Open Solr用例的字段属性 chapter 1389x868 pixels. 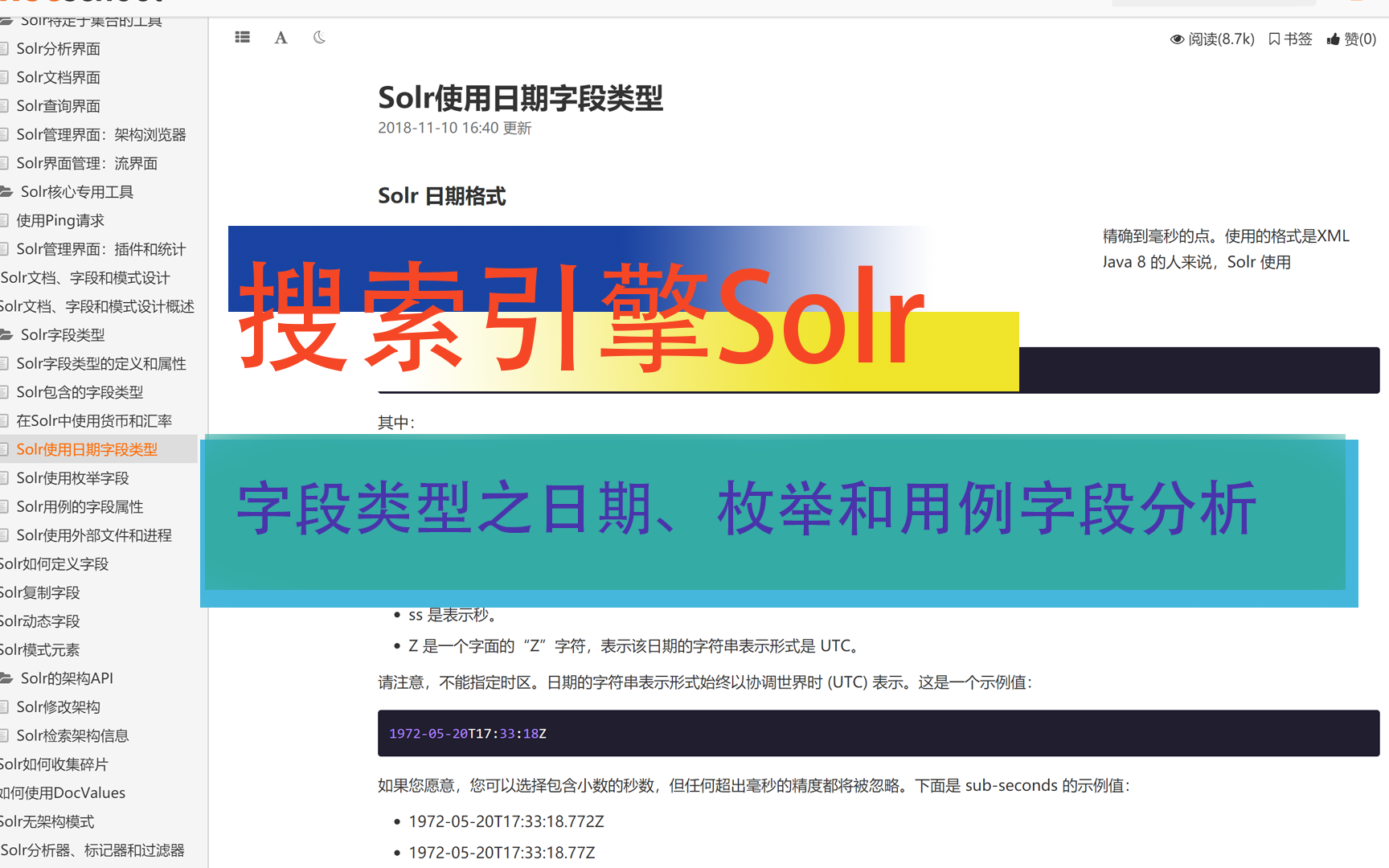point(80,507)
